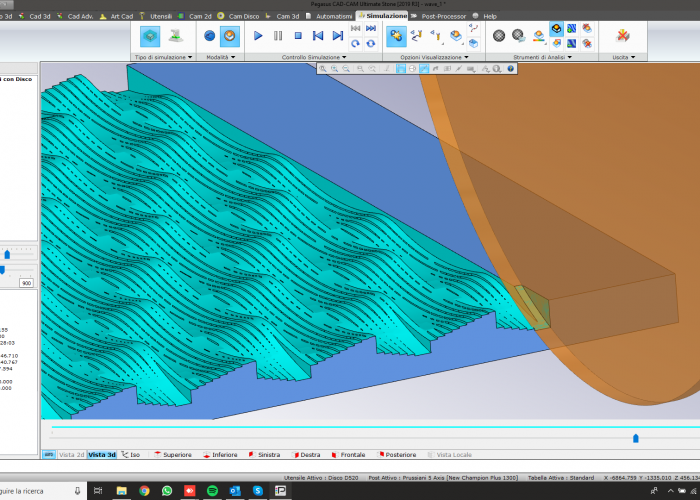This screenshot has width=700, height=500.
Task: Click the simulation progress slider handle
Action: (x=636, y=438)
